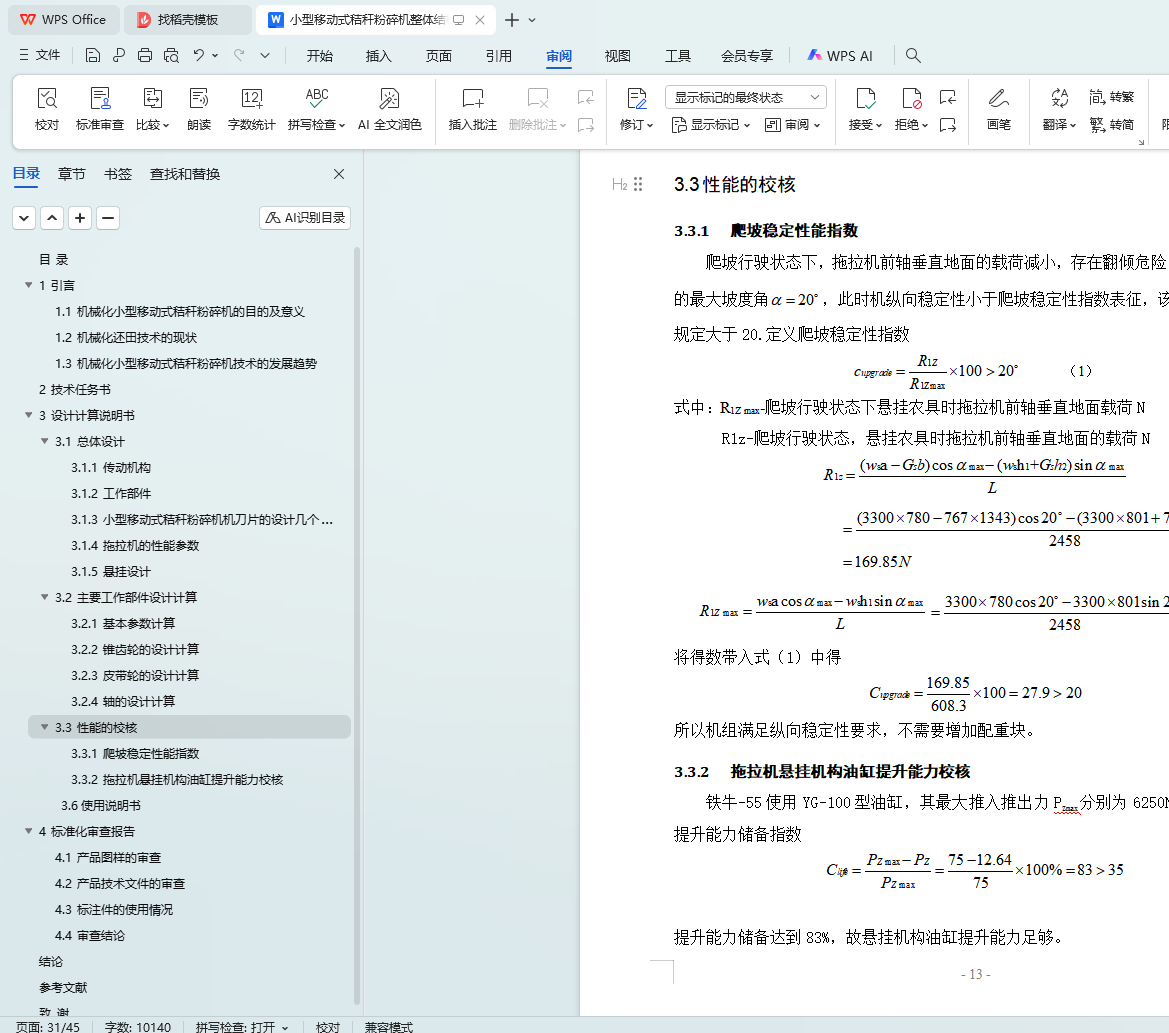The width and height of the screenshot is (1169, 1033).
Task: Collapse the 3.3 性能的校核 node
Action: tap(45, 727)
